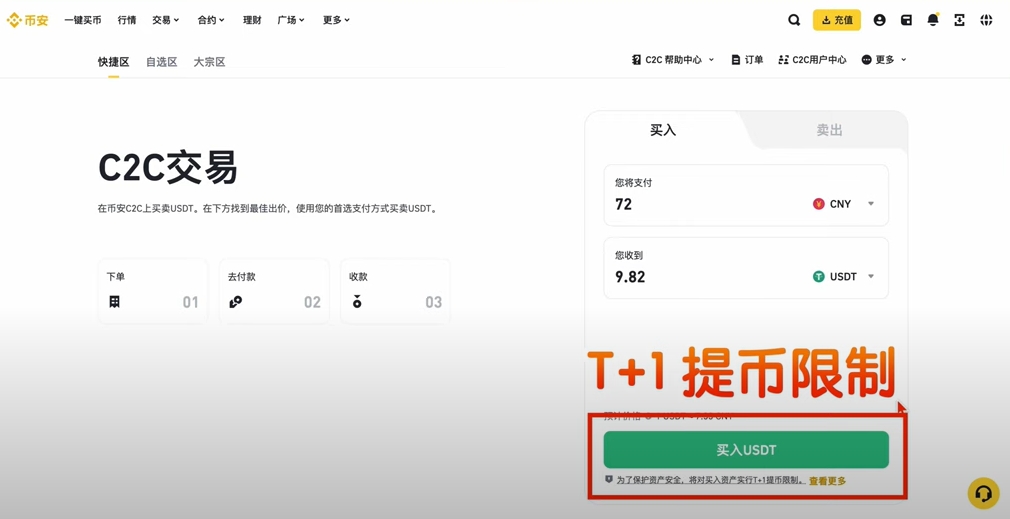Screen dimensions: 1010x519
Task: Click the go pay step icon
Action: (235, 301)
